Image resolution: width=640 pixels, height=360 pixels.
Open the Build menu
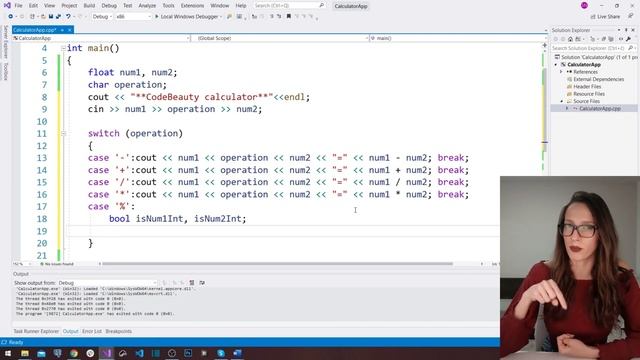click(x=89, y=6)
